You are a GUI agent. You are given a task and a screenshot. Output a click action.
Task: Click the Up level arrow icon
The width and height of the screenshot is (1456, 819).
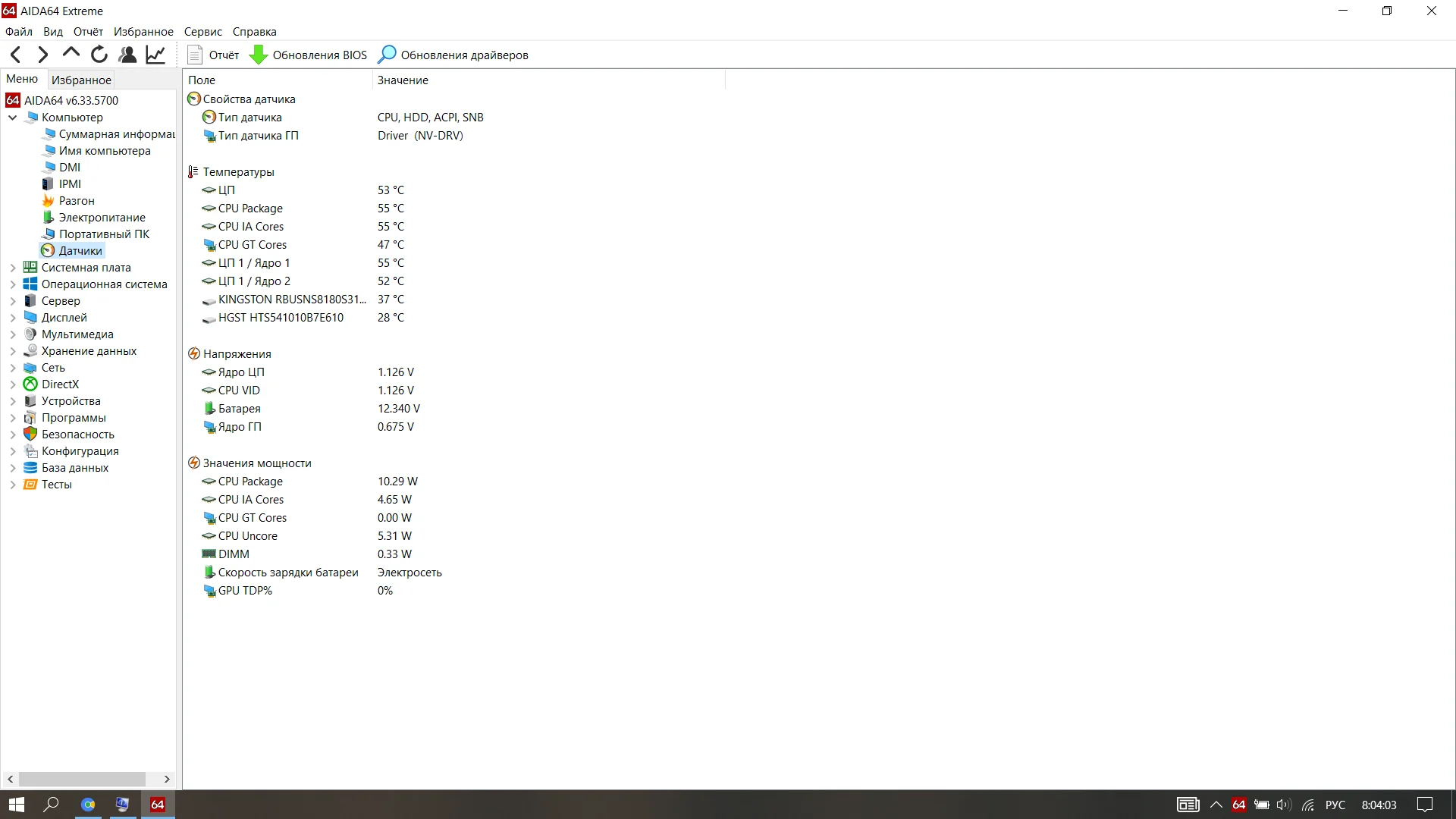[x=71, y=53]
